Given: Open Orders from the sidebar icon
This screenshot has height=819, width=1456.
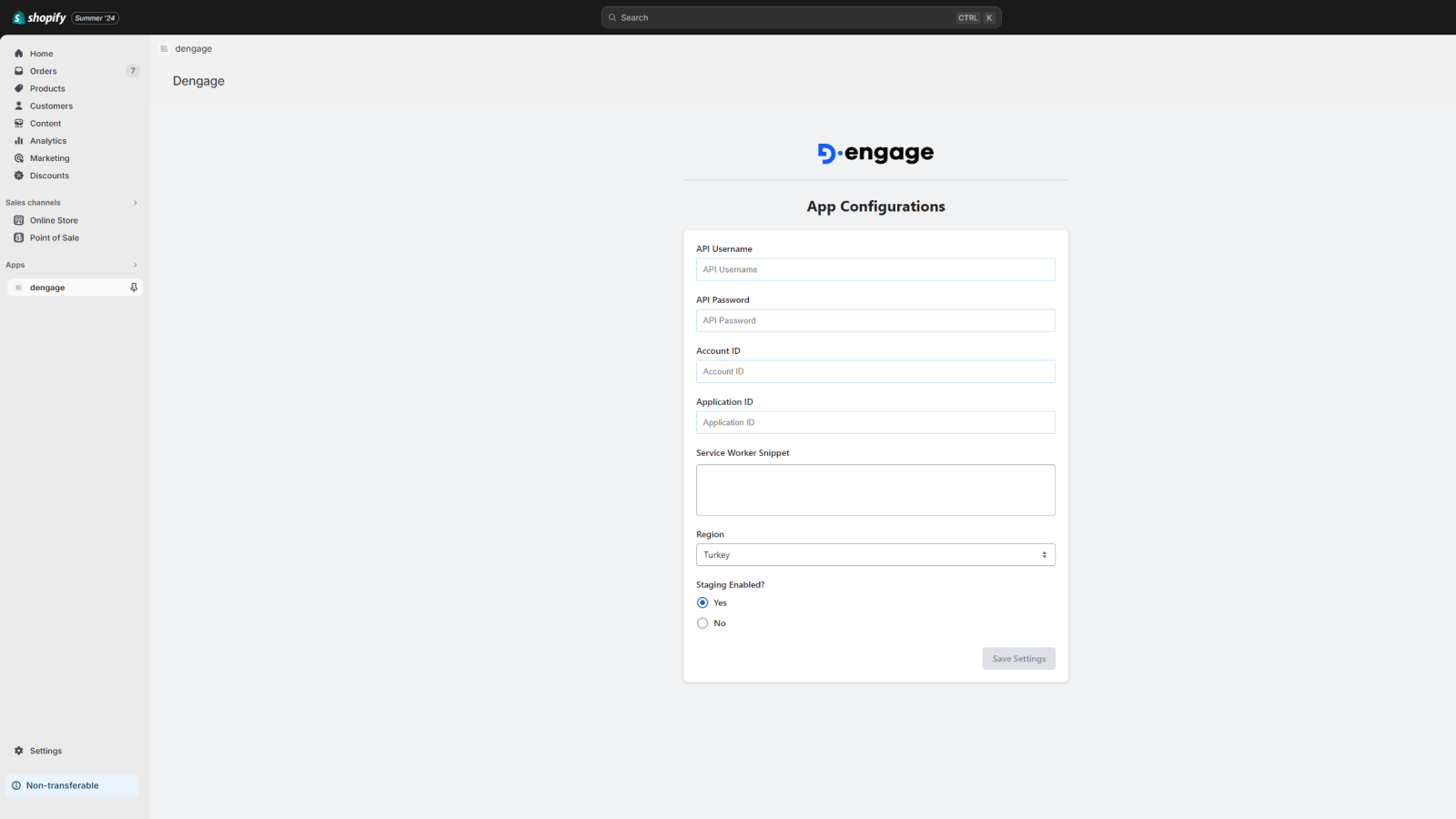Looking at the screenshot, I should click(19, 70).
